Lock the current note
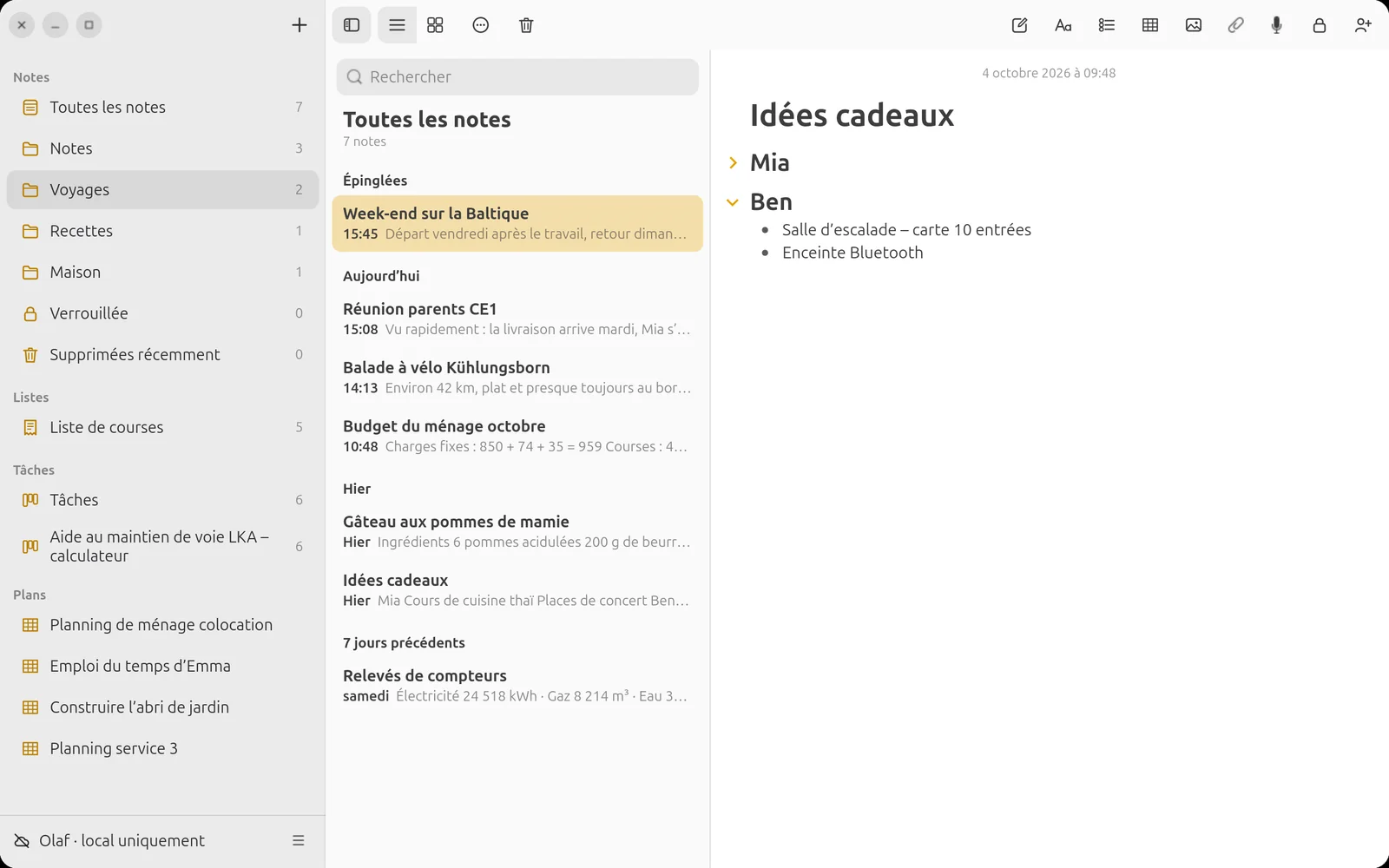This screenshot has width=1389, height=868. pyautogui.click(x=1320, y=25)
